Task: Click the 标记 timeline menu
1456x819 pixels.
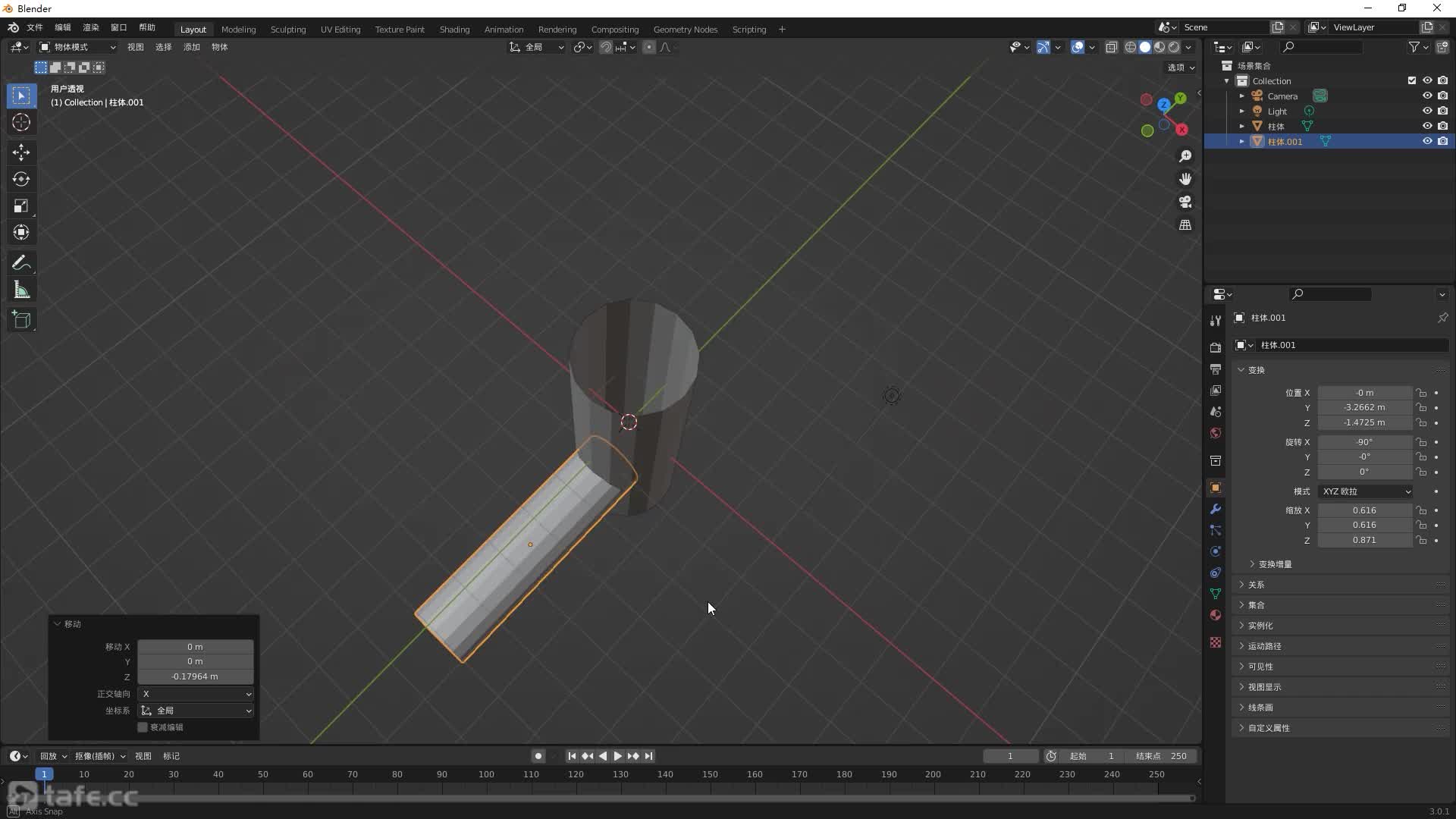Action: point(171,756)
